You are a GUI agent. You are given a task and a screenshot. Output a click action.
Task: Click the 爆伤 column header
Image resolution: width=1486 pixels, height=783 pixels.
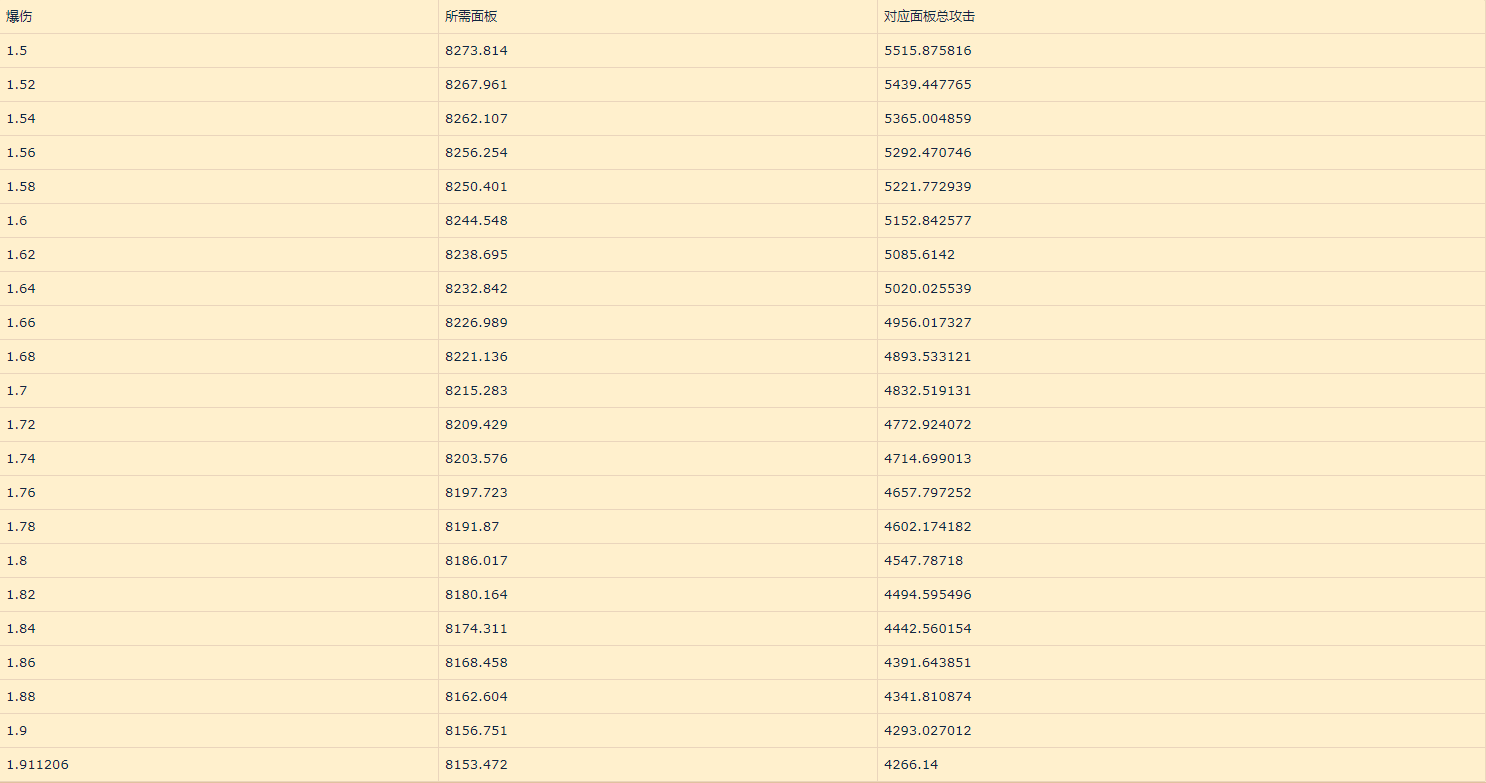tap(219, 16)
